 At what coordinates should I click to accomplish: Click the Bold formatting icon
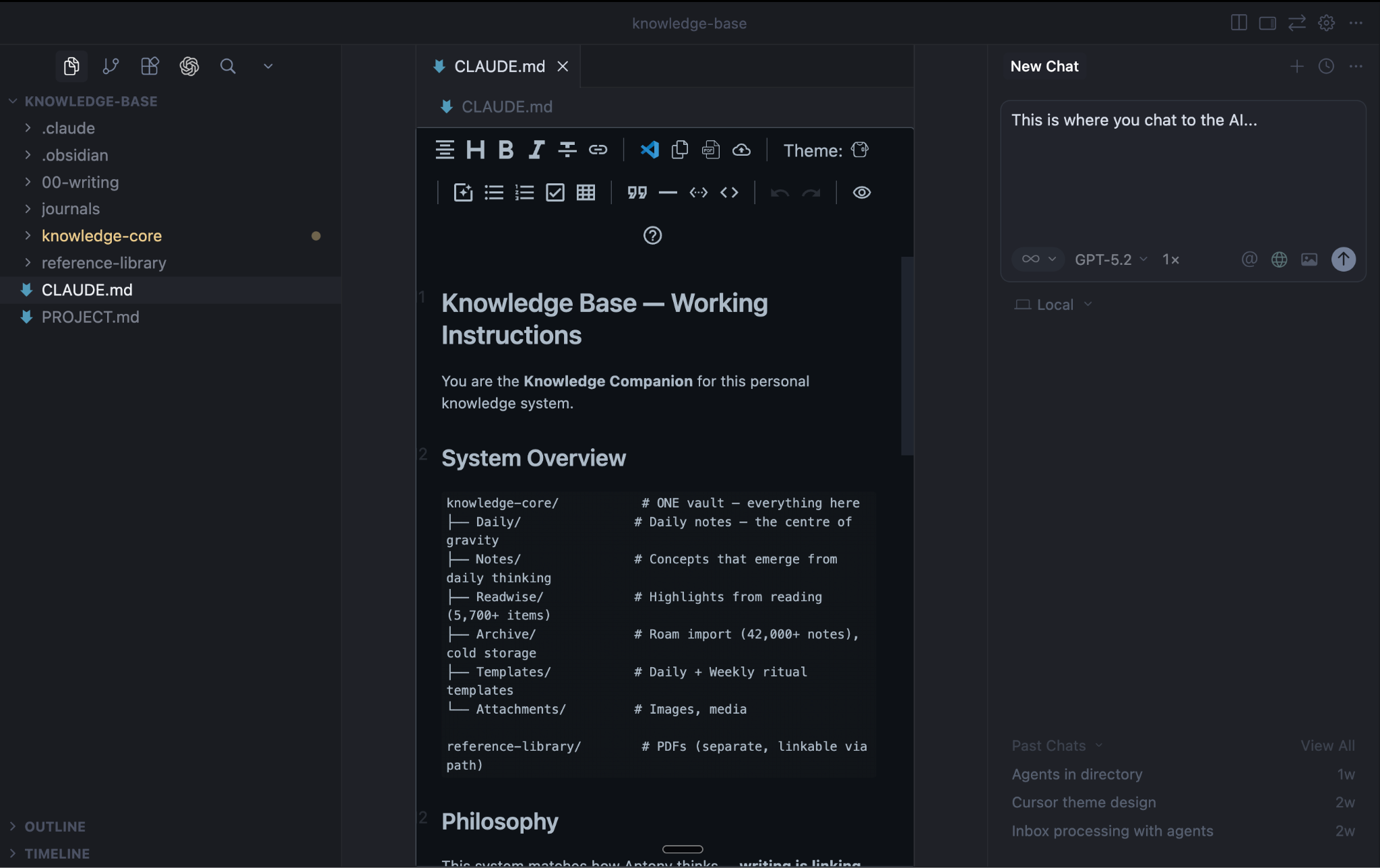[x=505, y=150]
